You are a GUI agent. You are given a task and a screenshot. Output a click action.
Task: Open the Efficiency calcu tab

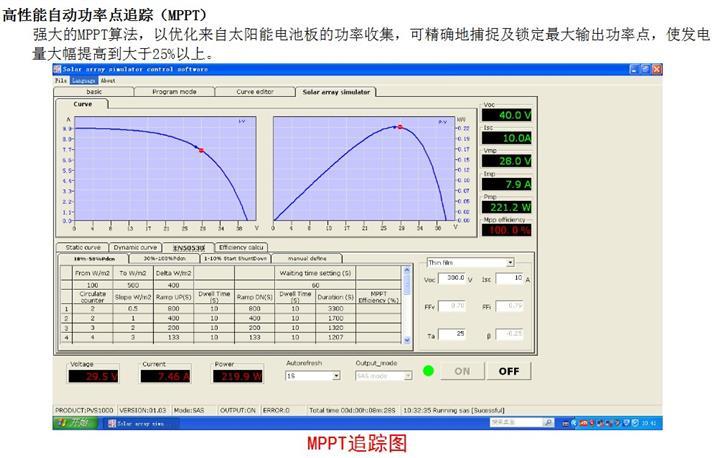coord(241,247)
